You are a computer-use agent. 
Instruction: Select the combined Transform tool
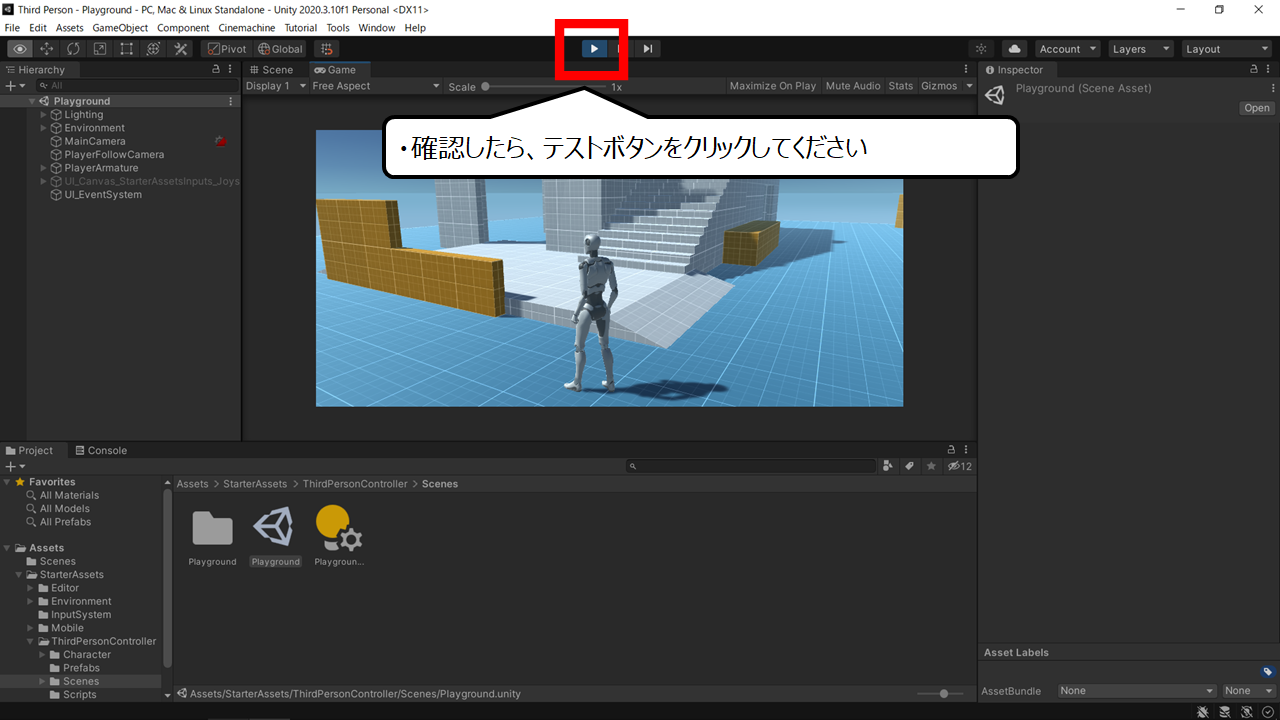click(x=154, y=49)
